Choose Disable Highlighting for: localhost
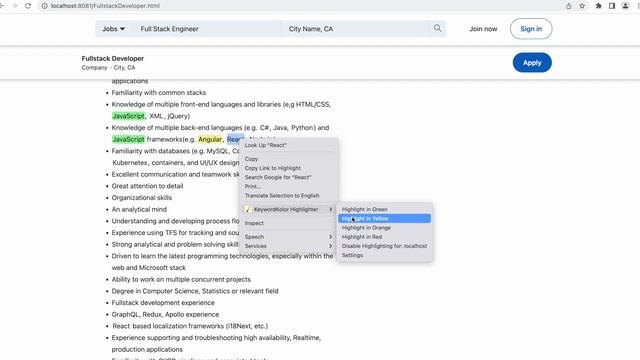 click(384, 246)
